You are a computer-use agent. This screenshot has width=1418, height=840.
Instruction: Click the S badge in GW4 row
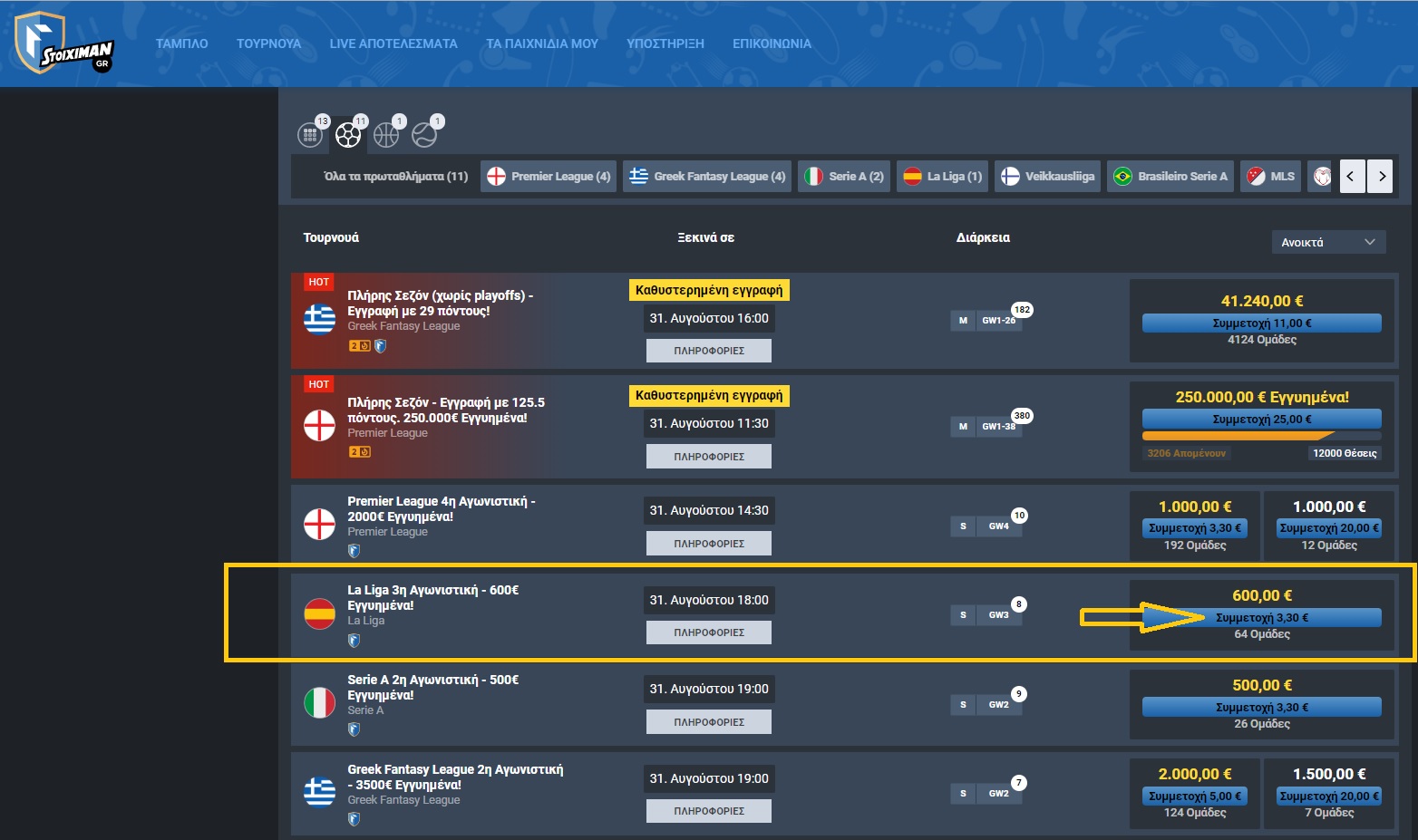coord(963,526)
